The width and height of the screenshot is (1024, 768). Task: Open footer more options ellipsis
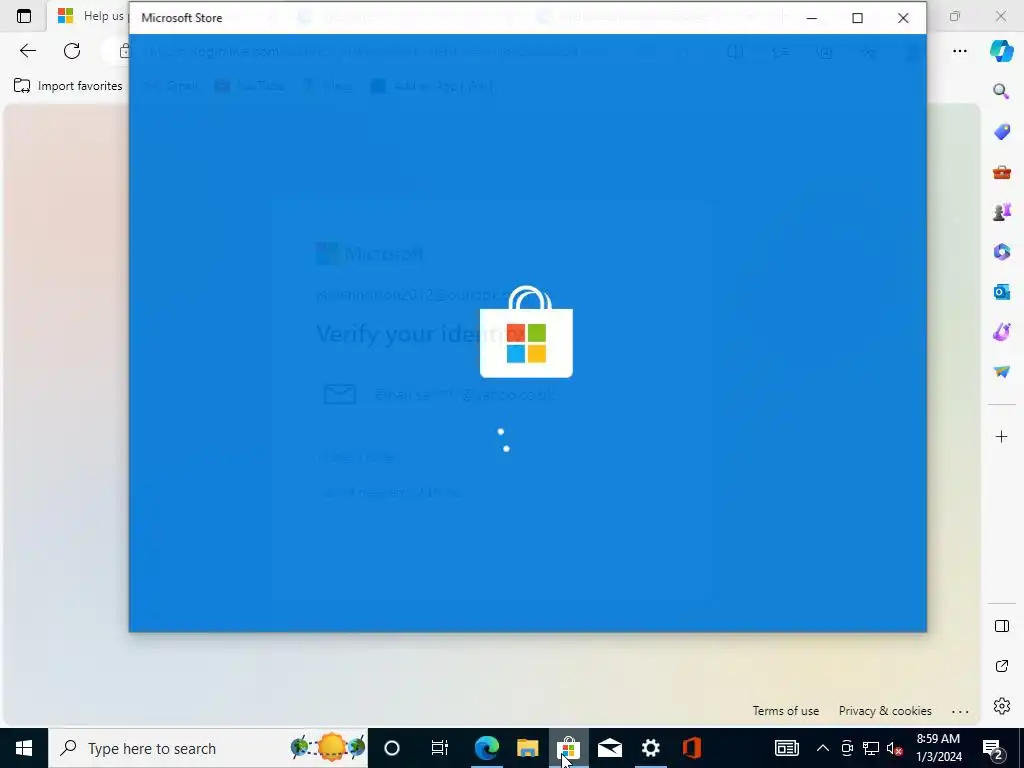point(960,711)
